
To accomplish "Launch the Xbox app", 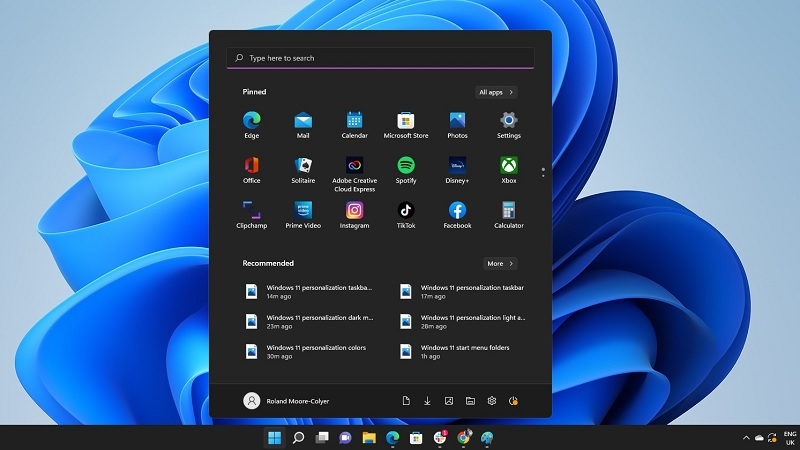I will [509, 170].
